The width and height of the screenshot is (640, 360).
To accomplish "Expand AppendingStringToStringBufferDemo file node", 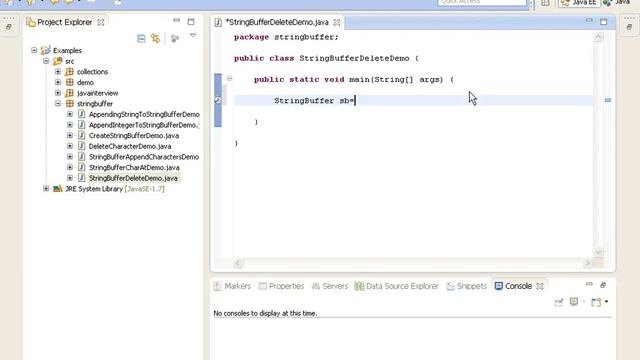I will [70, 114].
